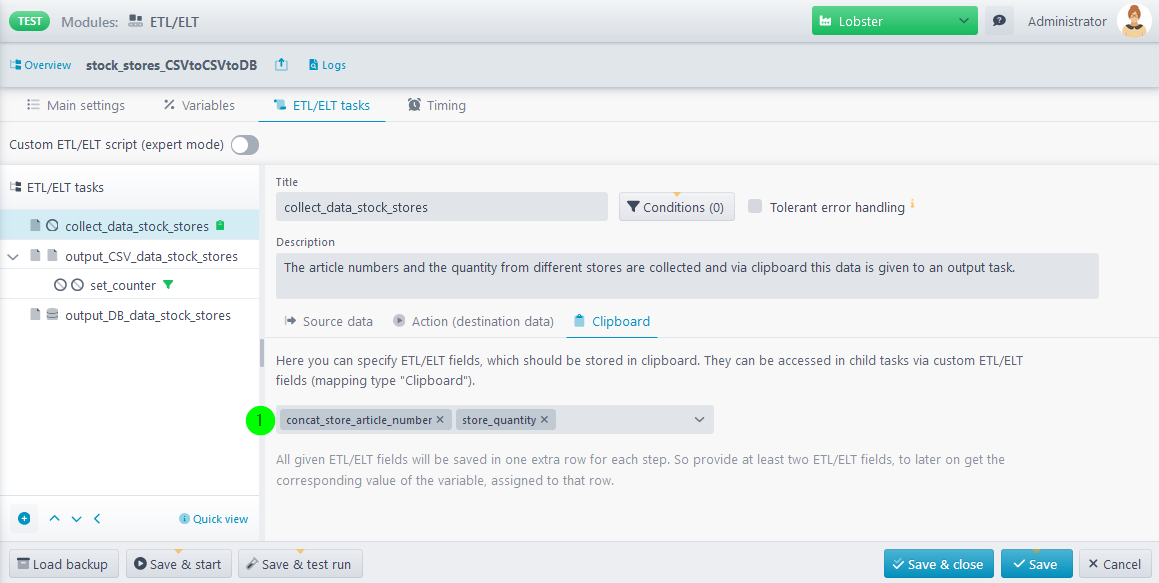Screen dimensions: 1159x583
Task: Move selected task down with down arrow
Action: point(76,519)
